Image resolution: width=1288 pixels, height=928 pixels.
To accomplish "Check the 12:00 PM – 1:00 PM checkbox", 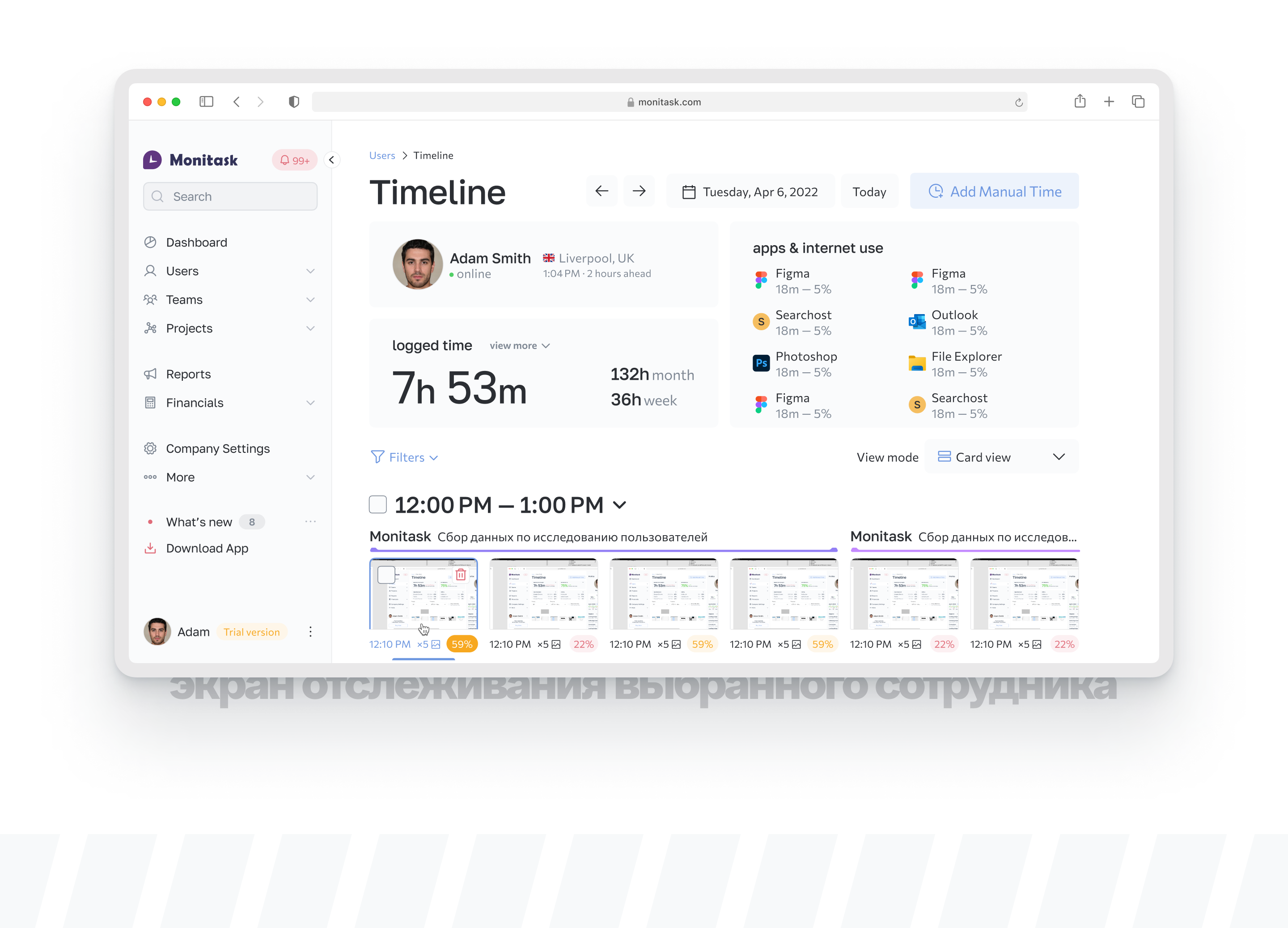I will (x=377, y=505).
